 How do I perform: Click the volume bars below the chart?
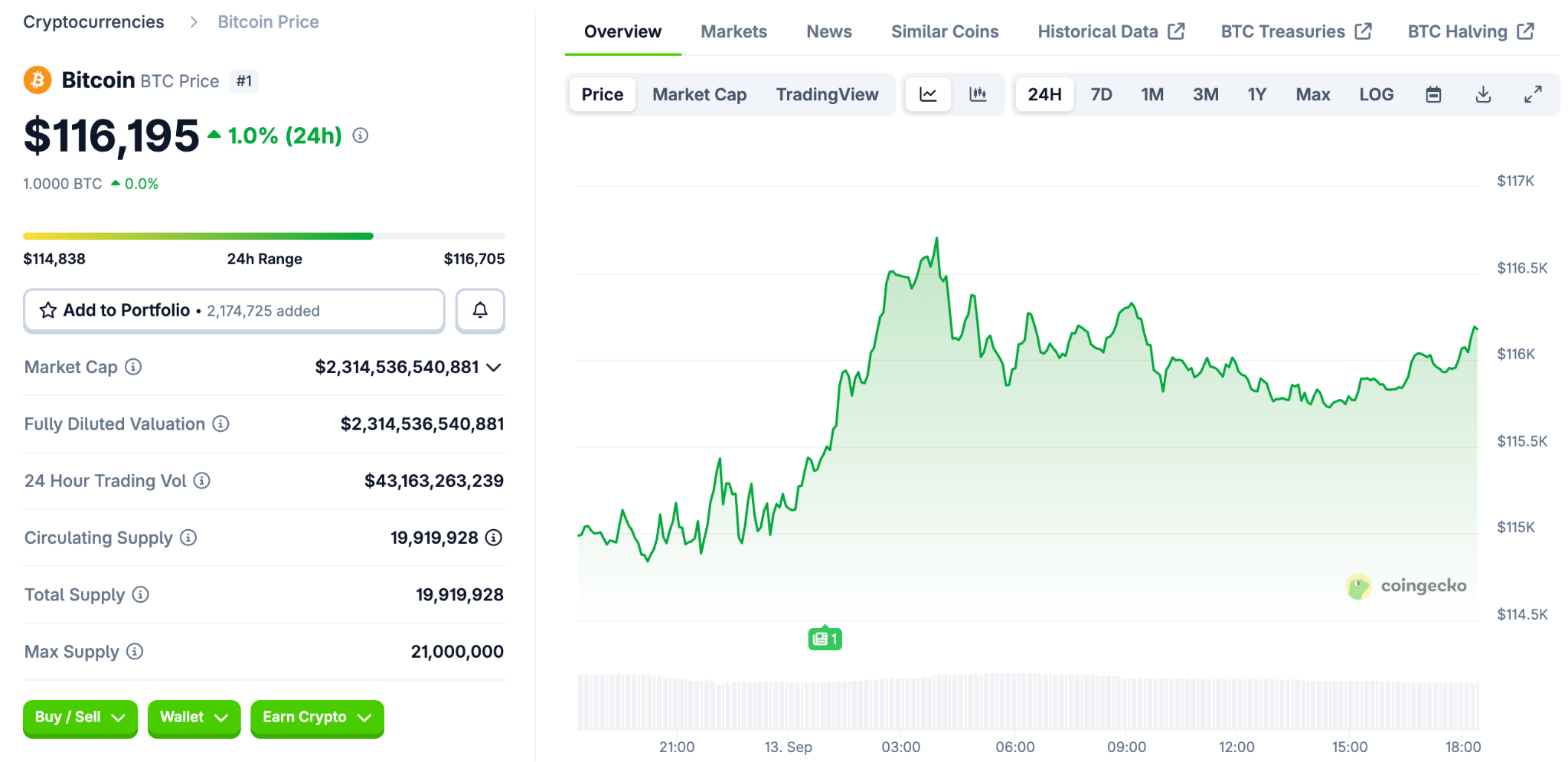pyautogui.click(x=1028, y=701)
